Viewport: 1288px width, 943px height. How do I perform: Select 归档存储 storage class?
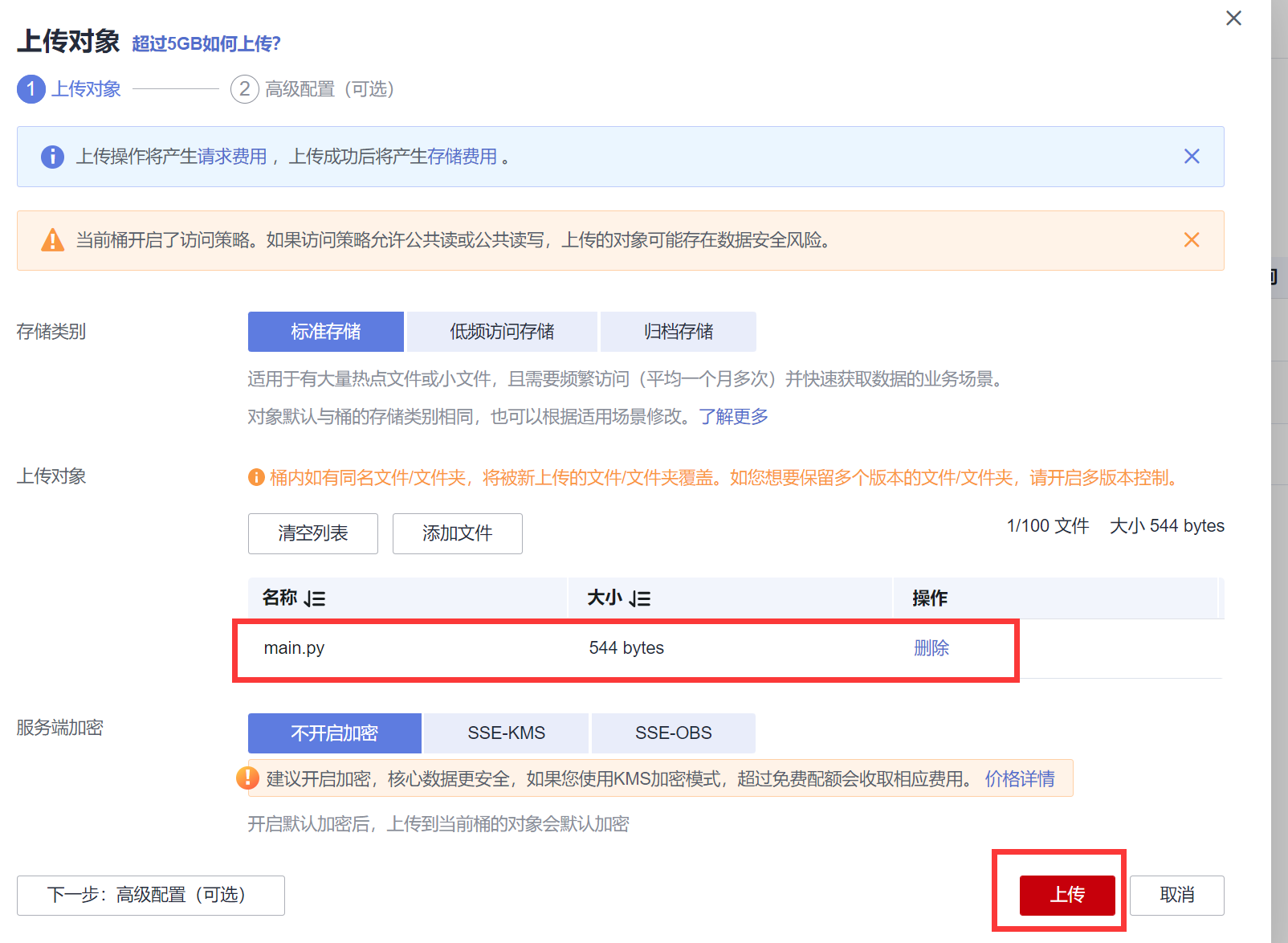679,332
